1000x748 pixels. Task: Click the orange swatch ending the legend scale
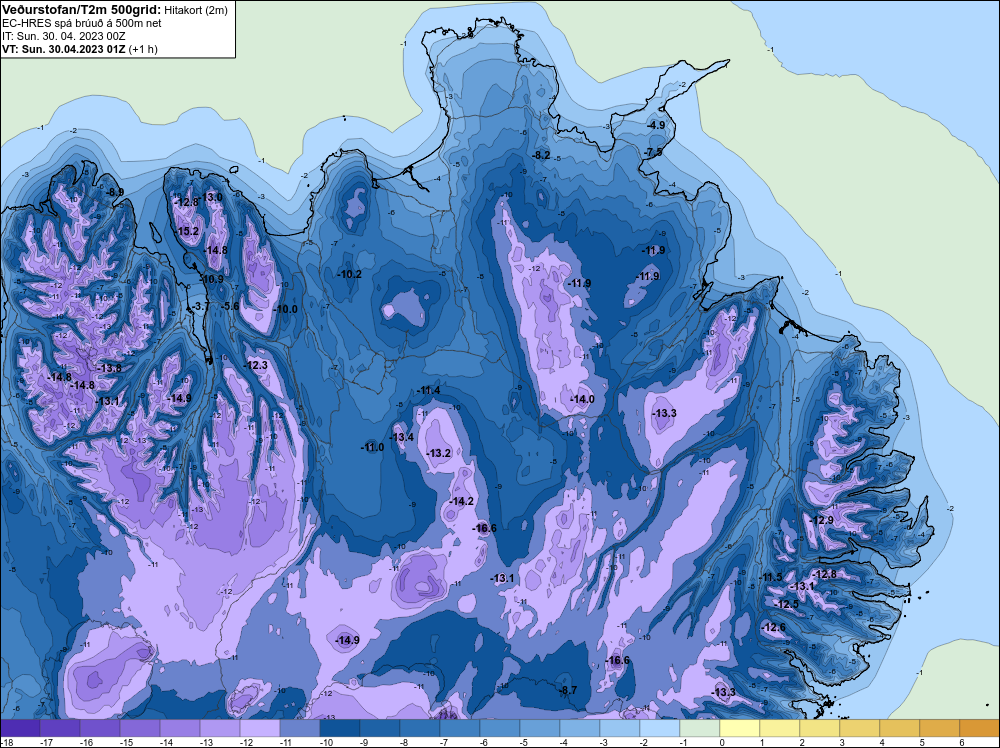point(980,728)
